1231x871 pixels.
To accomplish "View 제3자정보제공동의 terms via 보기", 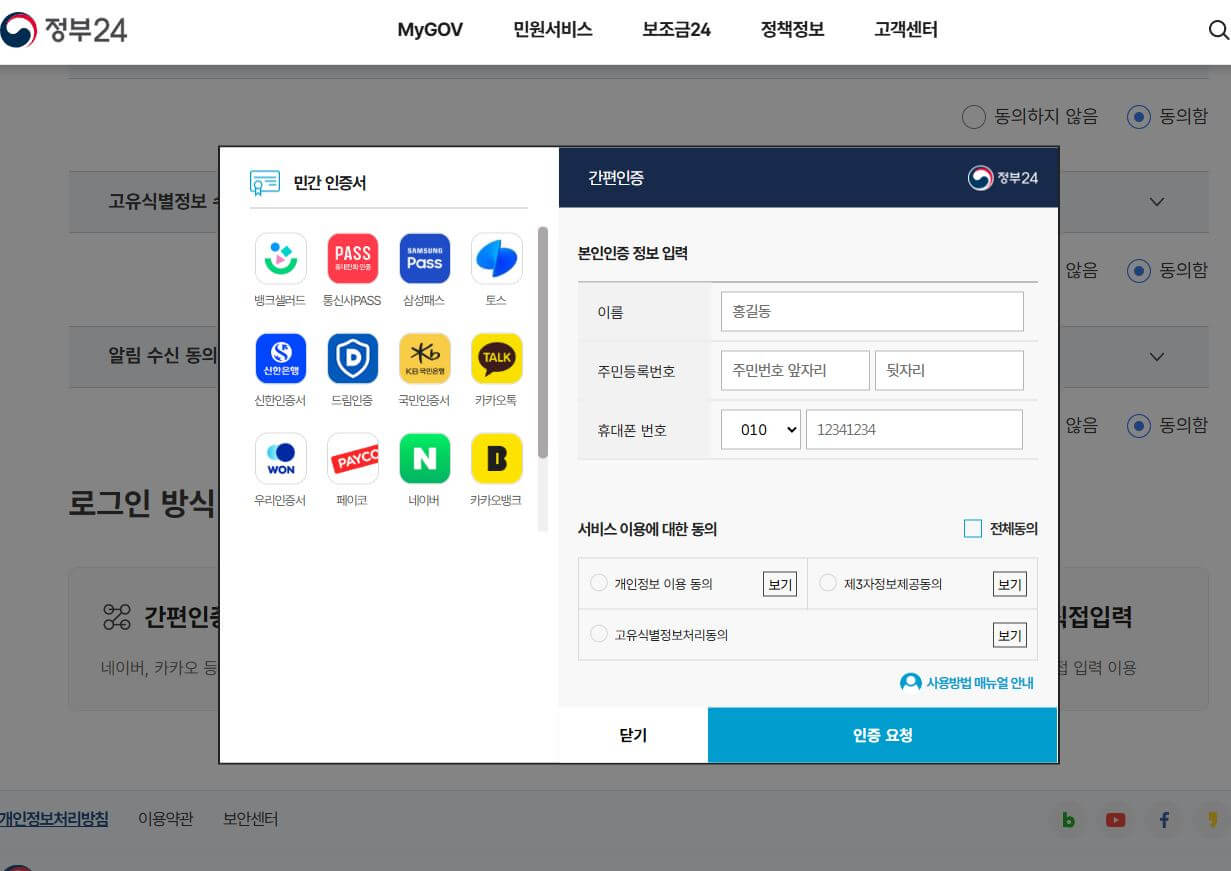I will (1010, 584).
